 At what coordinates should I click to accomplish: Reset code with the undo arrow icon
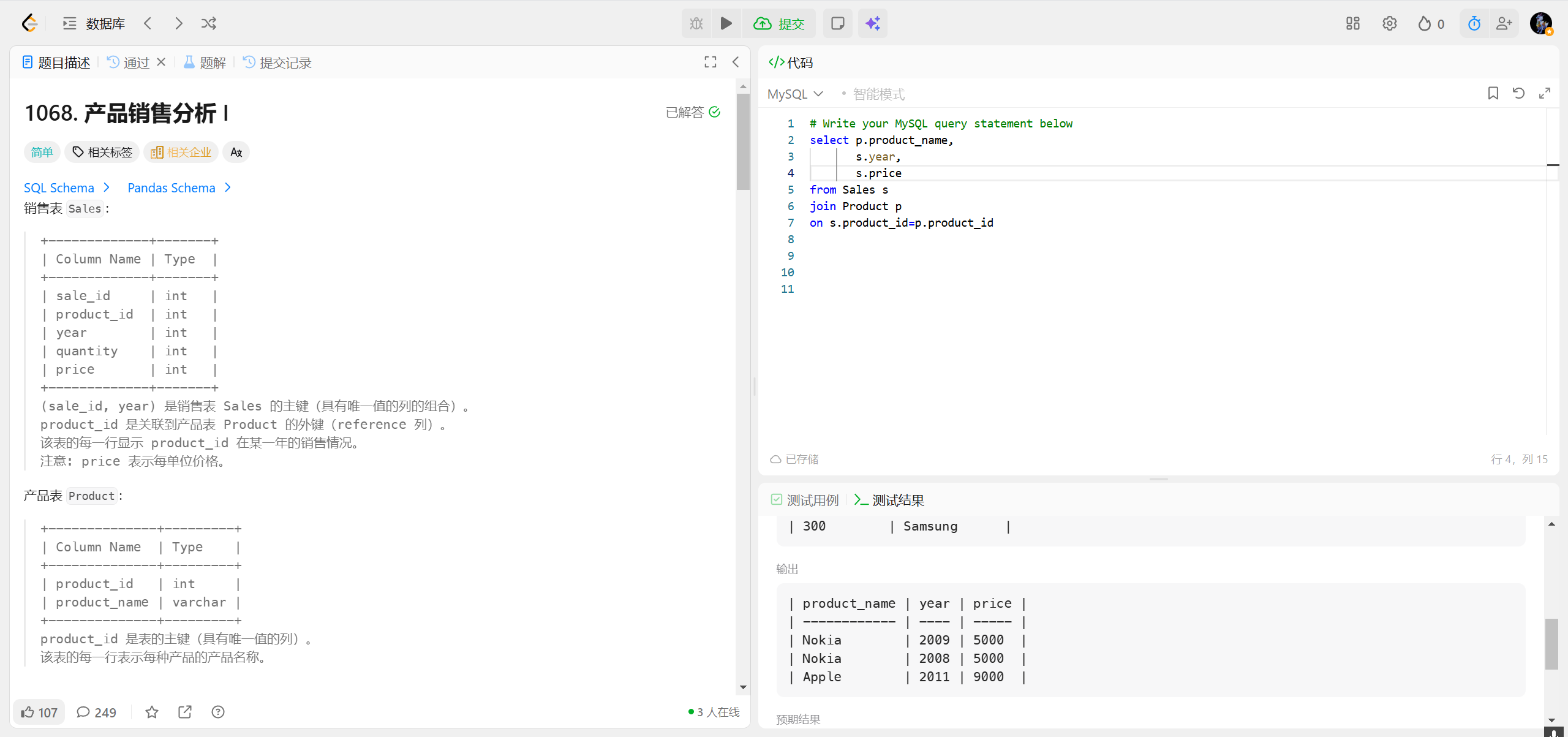[1518, 93]
